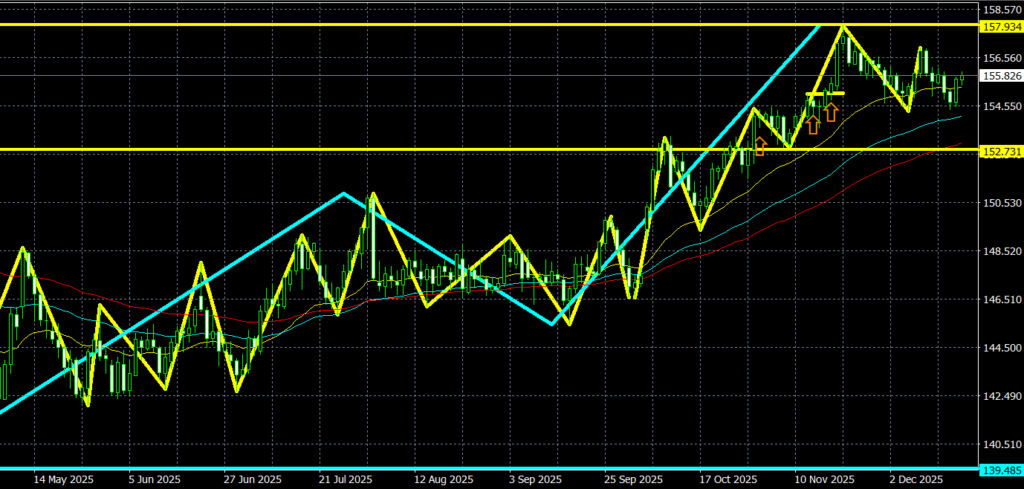This screenshot has width=1024, height=489.
Task: Select the 157.934 price label
Action: click(1001, 26)
